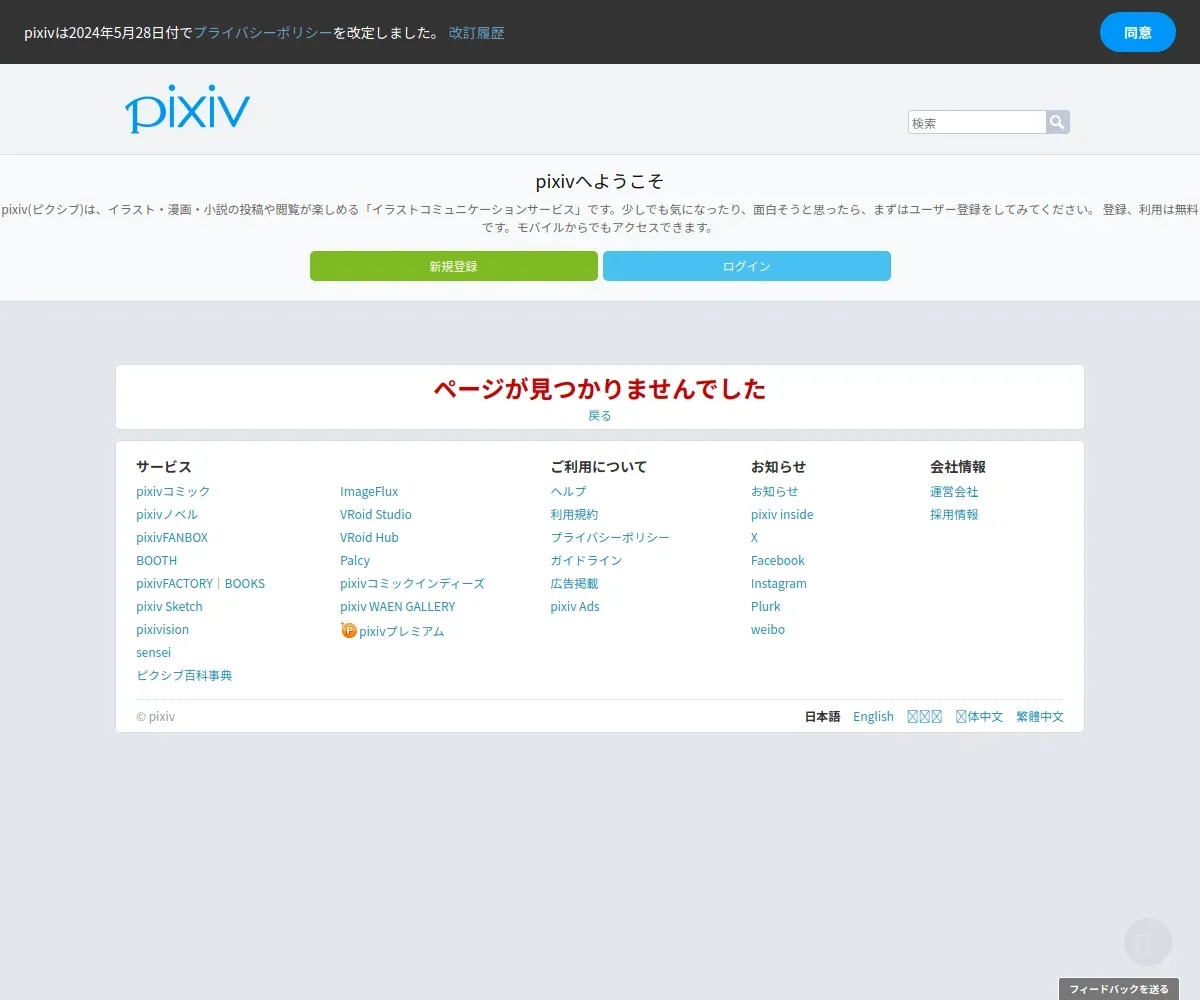This screenshot has height=1000, width=1200.
Task: Select the blue ログイン button
Action: pyautogui.click(x=747, y=266)
